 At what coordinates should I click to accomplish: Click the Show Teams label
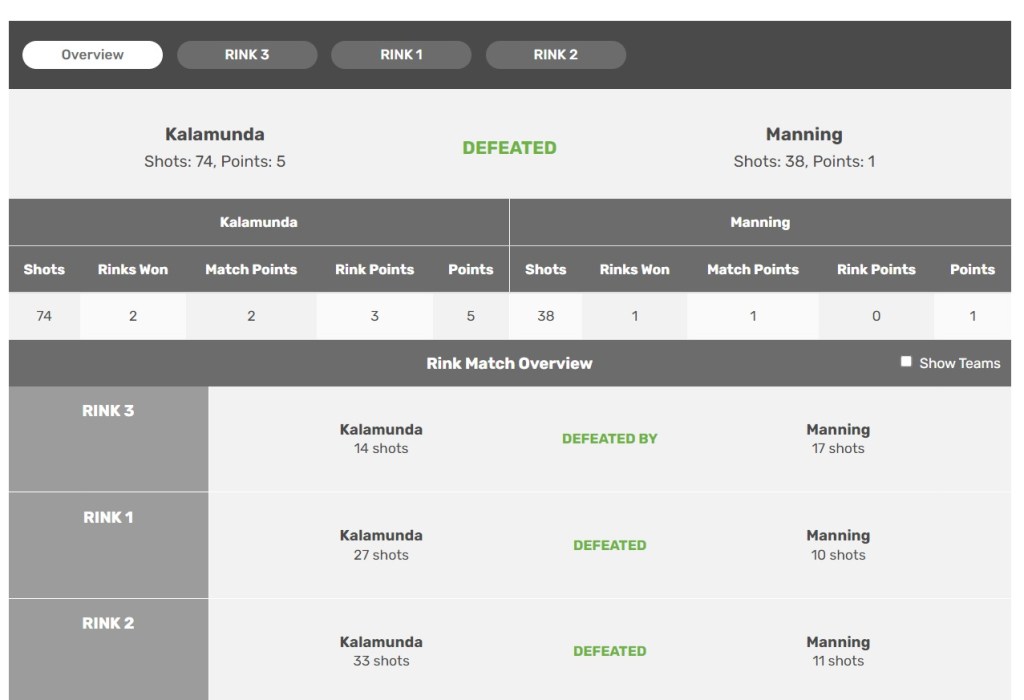959,363
